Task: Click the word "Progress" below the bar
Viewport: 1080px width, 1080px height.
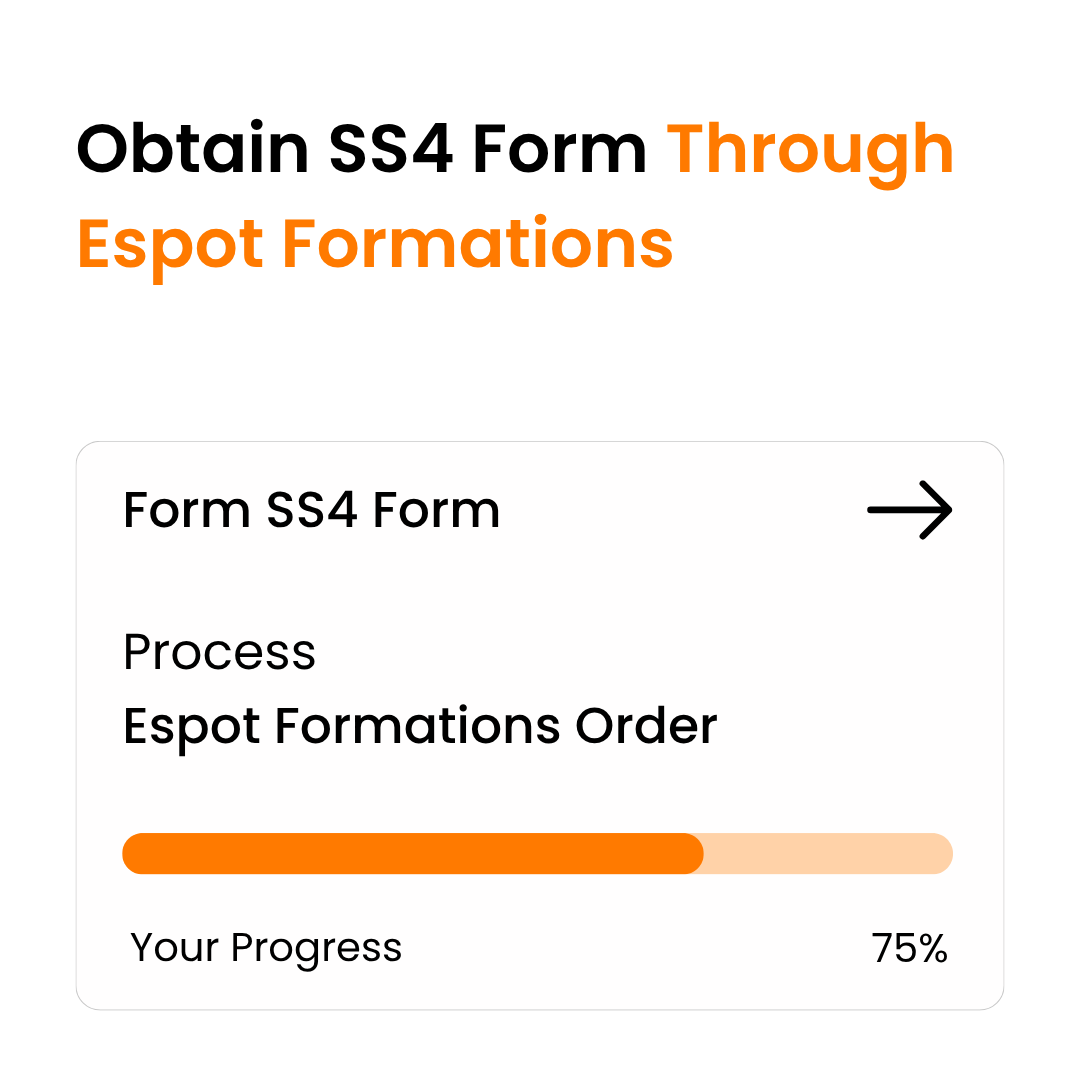Action: (316, 948)
